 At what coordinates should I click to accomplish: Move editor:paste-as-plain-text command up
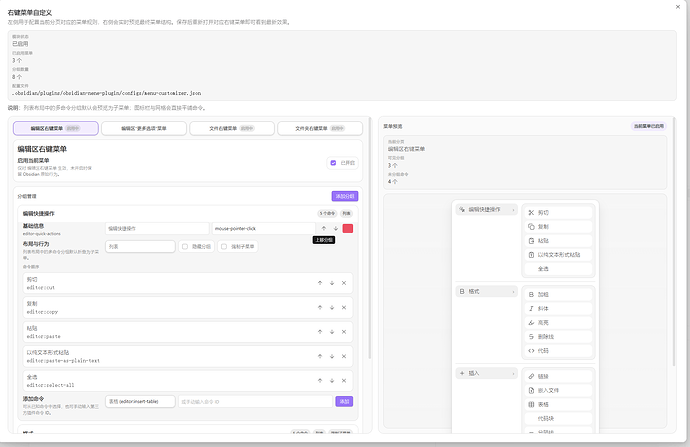point(320,356)
